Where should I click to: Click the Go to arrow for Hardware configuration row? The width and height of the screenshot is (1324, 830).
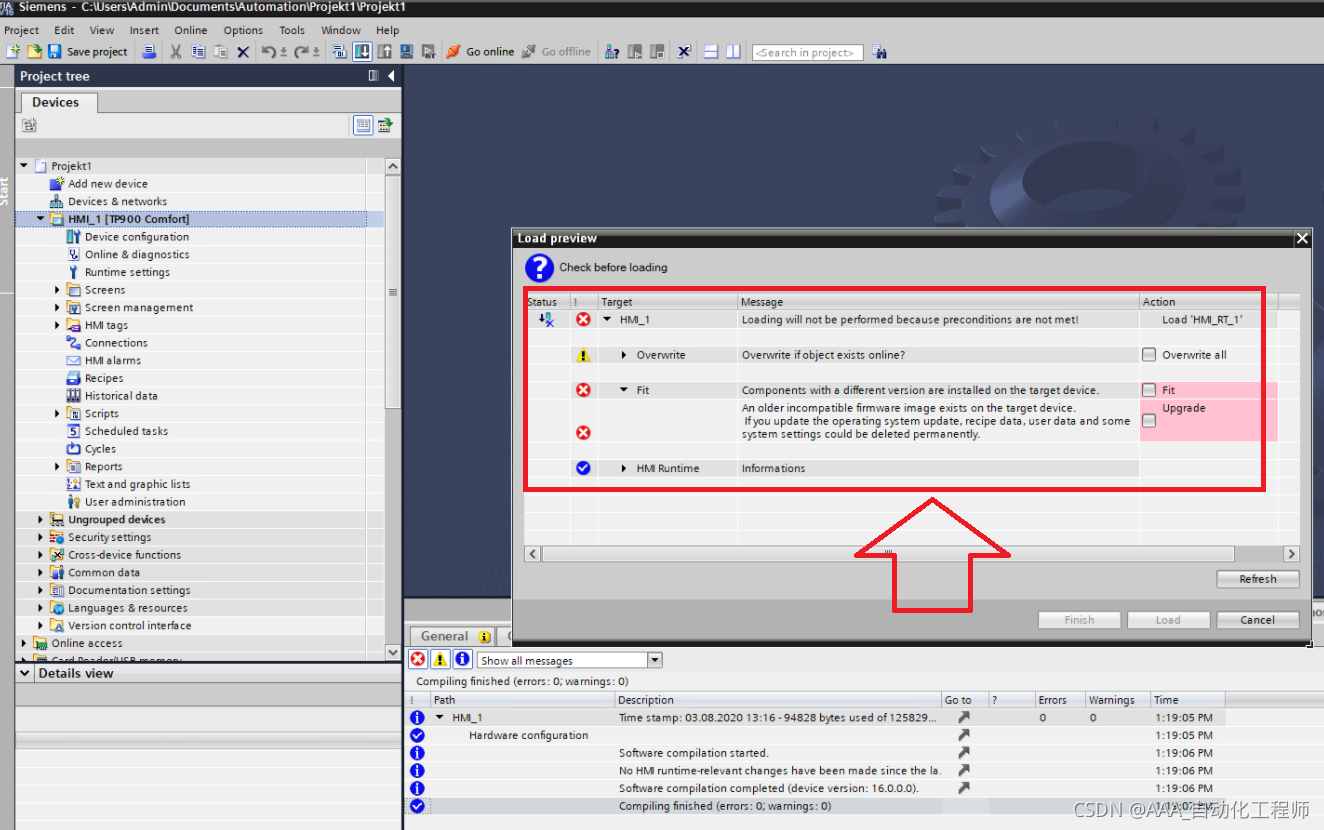tap(963, 735)
